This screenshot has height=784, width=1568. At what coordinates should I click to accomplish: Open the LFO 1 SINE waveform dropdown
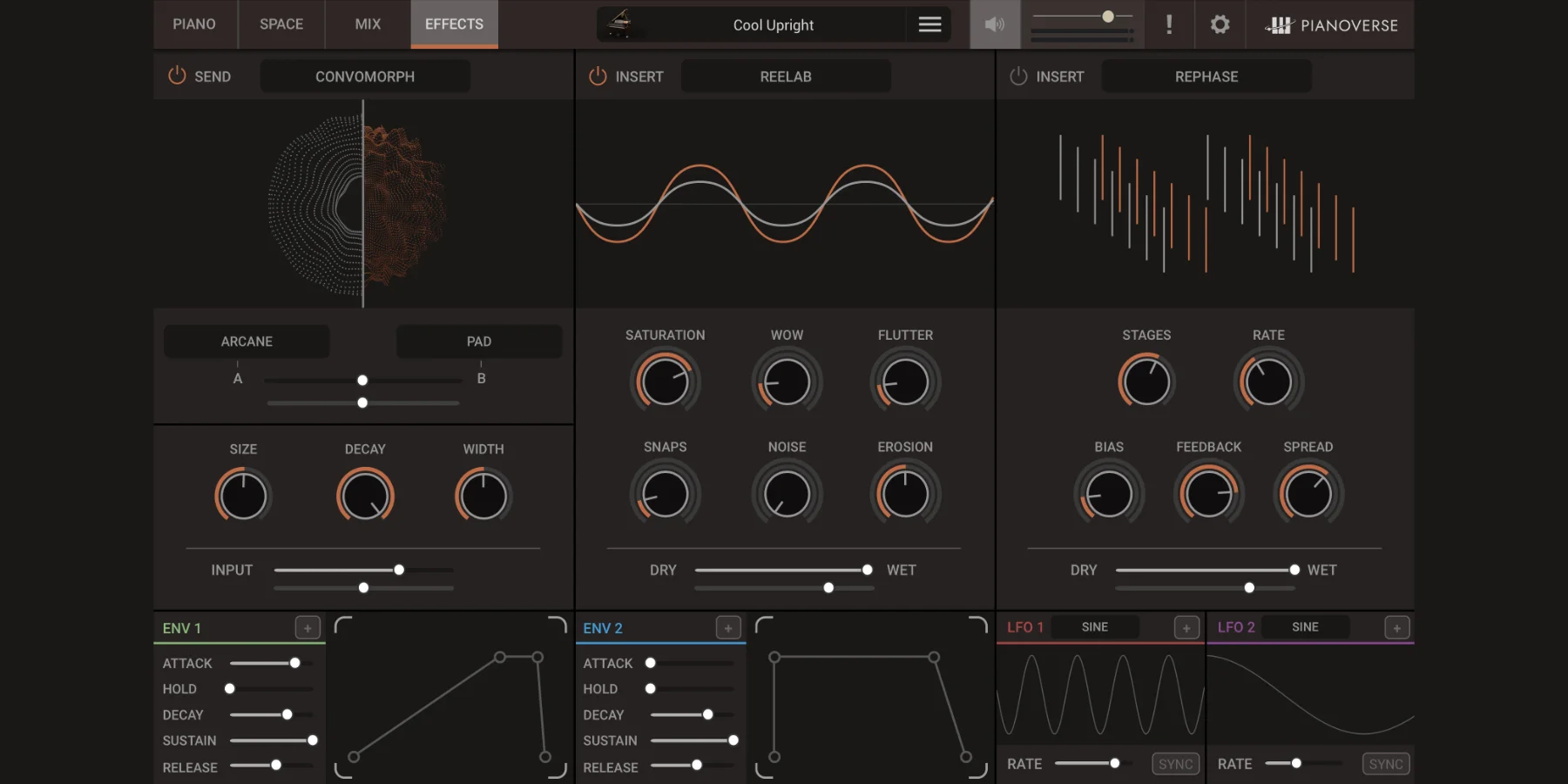click(1095, 627)
